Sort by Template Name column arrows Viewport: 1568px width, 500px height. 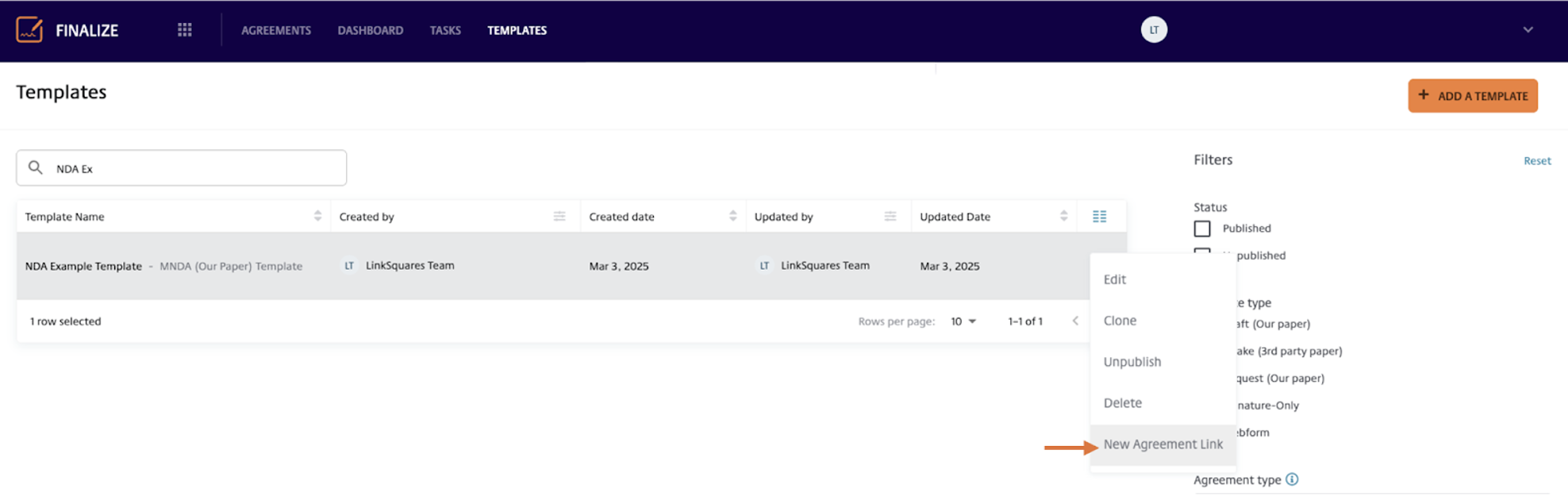click(317, 216)
